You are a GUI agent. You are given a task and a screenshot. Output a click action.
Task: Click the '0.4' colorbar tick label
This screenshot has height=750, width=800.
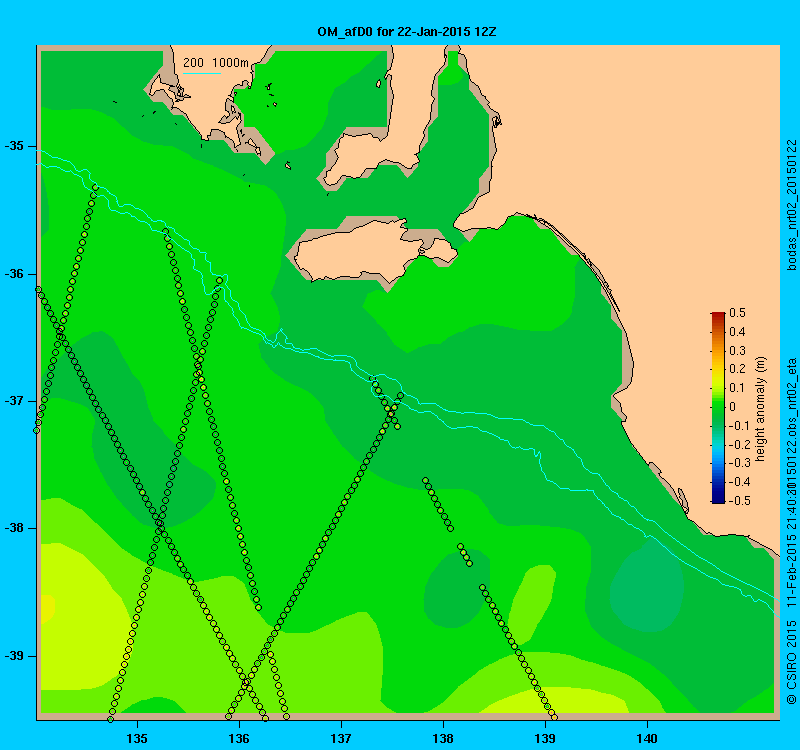click(x=737, y=332)
